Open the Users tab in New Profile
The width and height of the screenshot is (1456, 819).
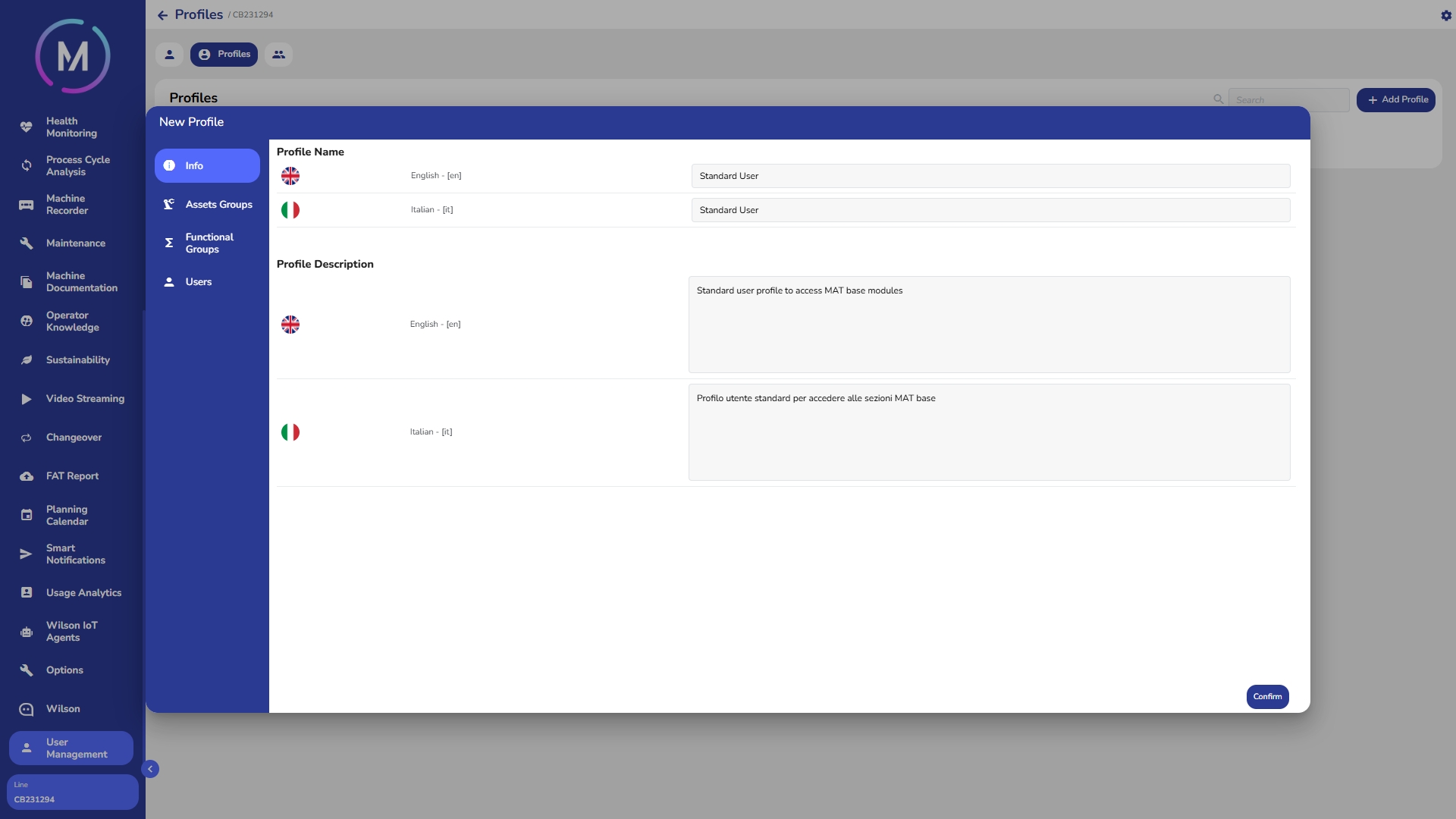tap(198, 282)
